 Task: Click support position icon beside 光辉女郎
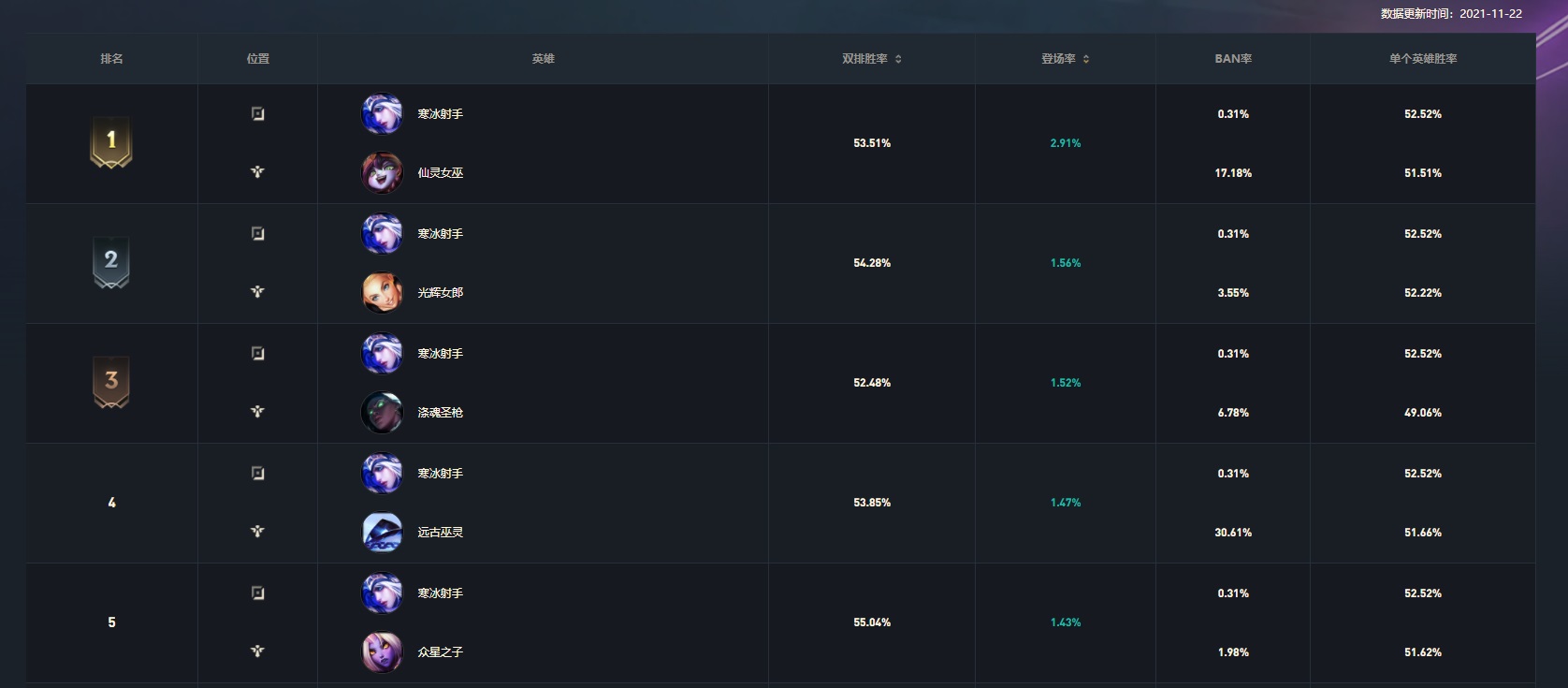pyautogui.click(x=258, y=292)
